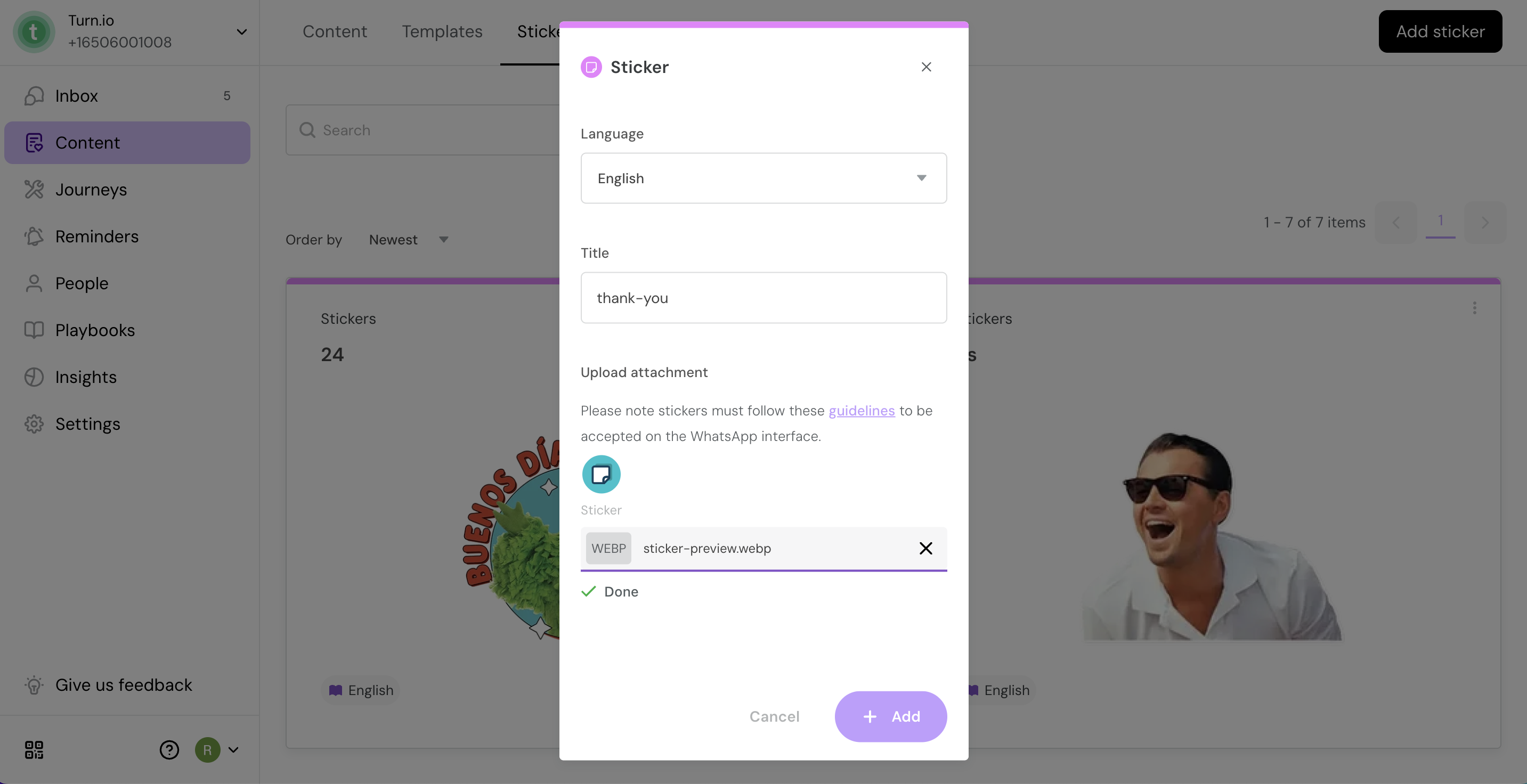
Task: Open the Playbooks section
Action: coord(127,330)
